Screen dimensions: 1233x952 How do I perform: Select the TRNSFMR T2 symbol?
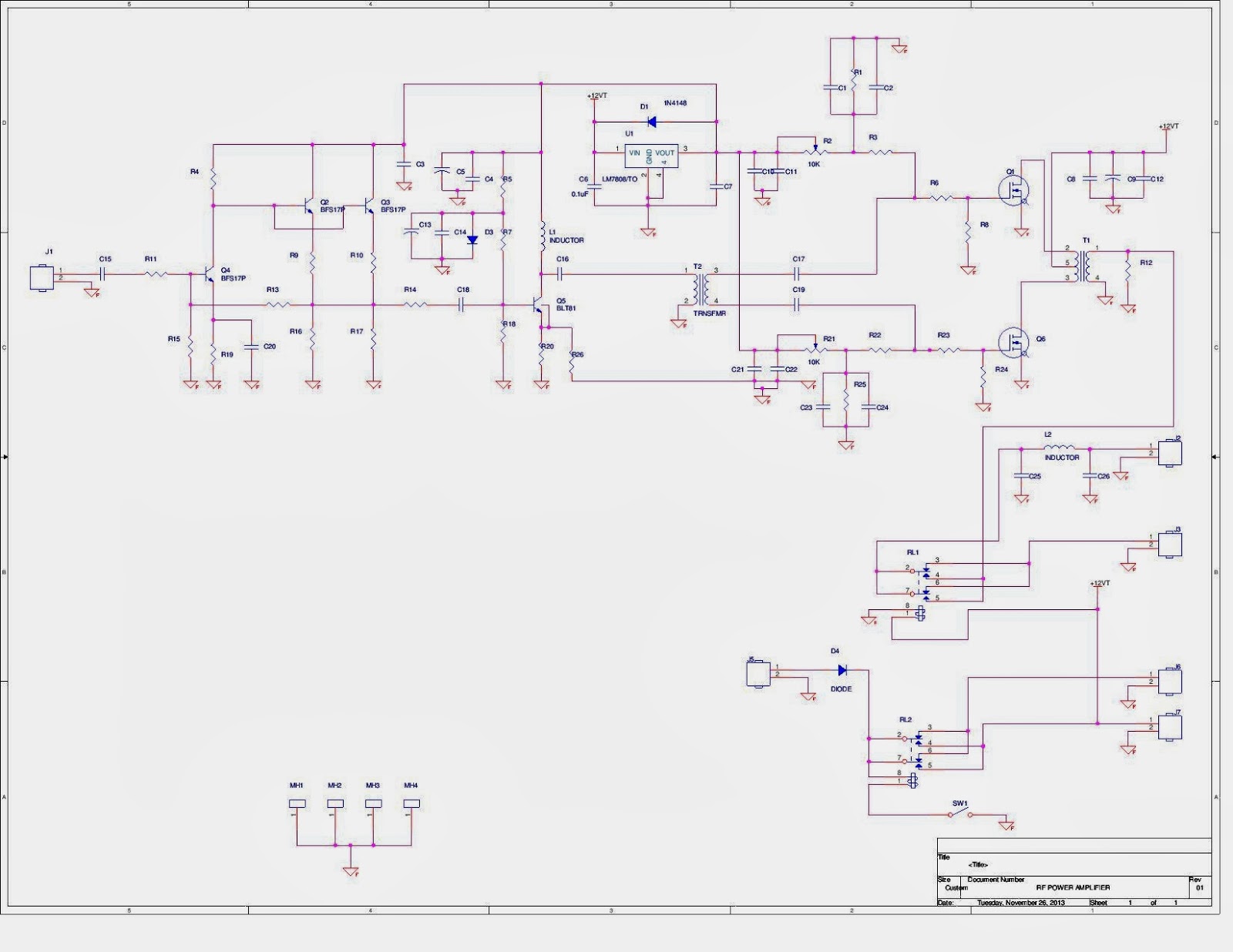702,289
